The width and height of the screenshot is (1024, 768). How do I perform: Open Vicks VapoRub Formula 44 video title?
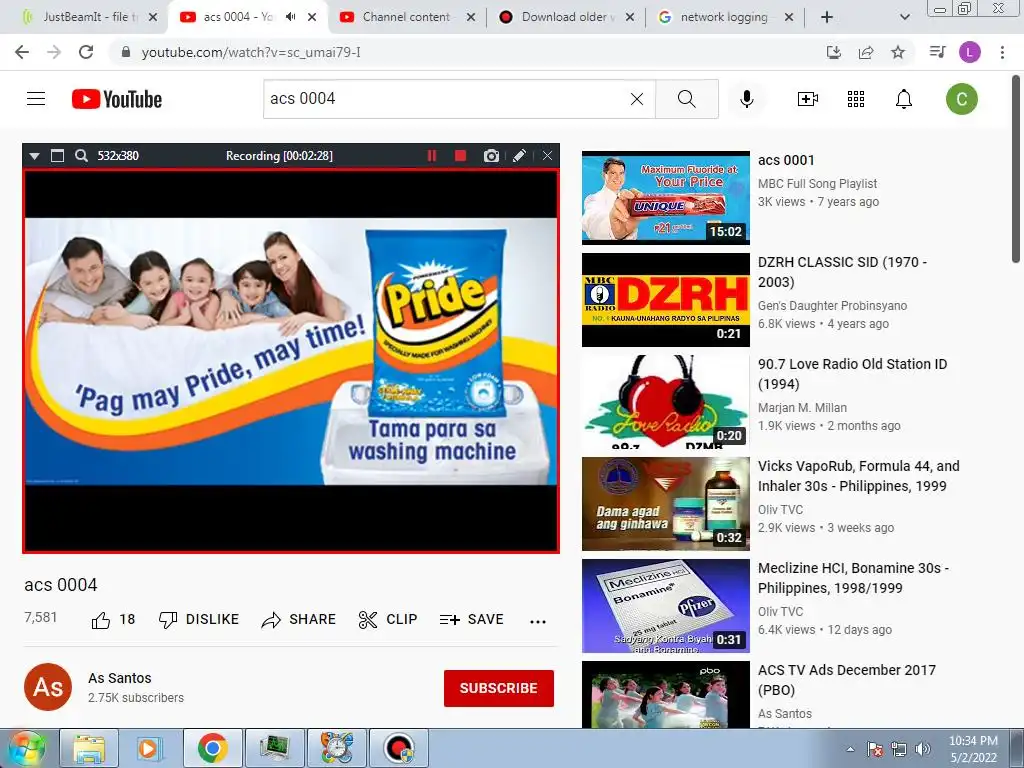(x=859, y=476)
